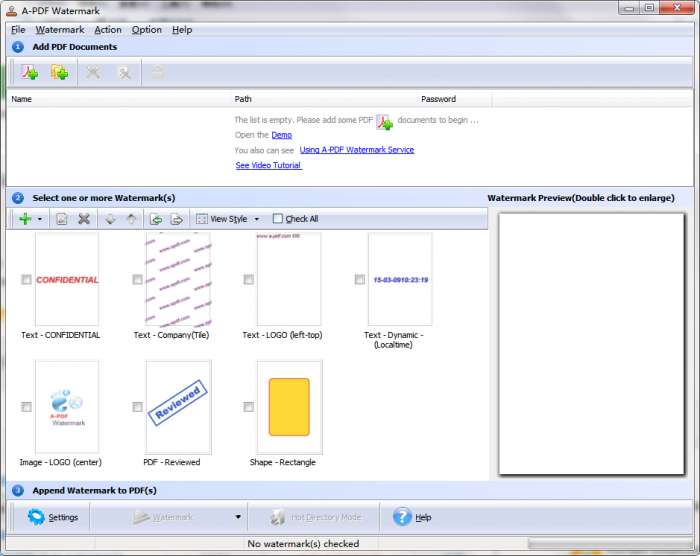Click the watermark preview pane
This screenshot has height=556, width=700.
click(592, 343)
